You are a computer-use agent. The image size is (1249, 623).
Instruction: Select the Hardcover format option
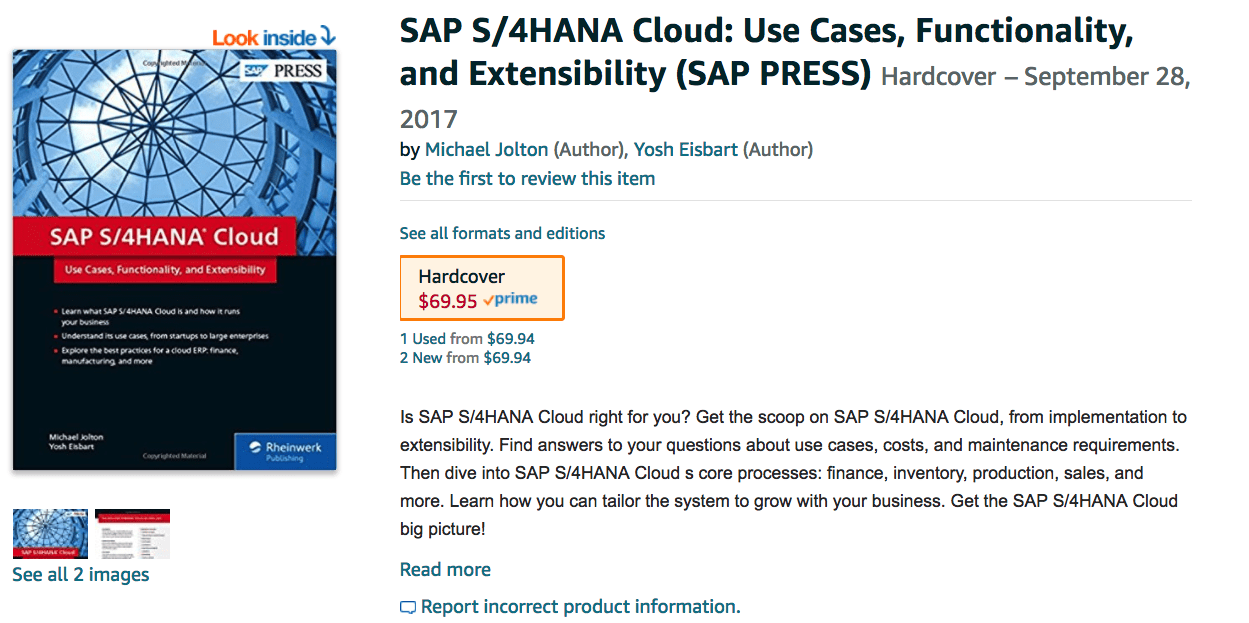coord(482,288)
